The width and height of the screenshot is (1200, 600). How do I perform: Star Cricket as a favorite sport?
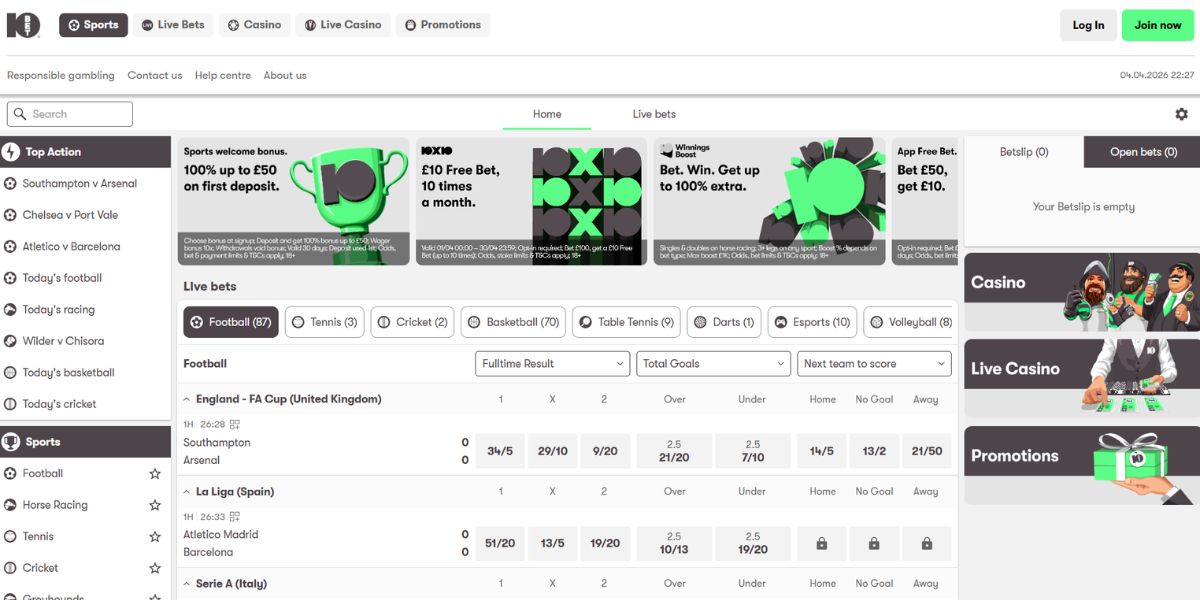(x=155, y=568)
